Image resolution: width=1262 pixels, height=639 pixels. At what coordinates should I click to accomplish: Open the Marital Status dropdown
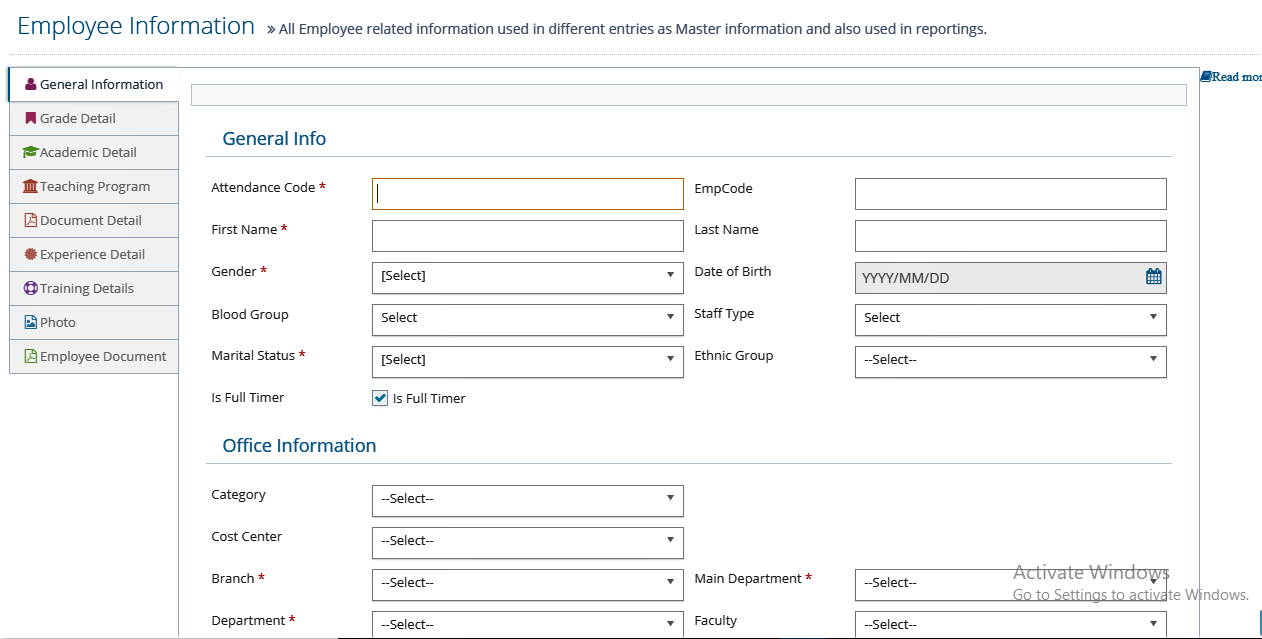click(528, 362)
